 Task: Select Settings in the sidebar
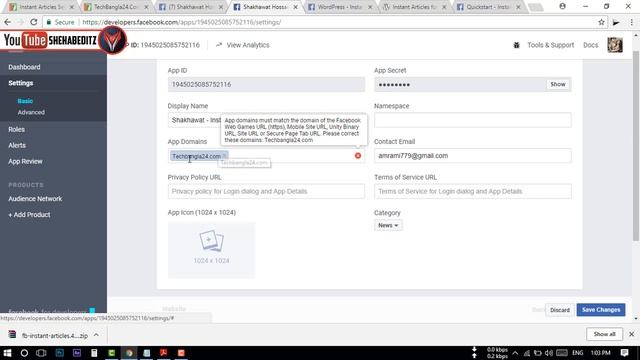click(20, 83)
